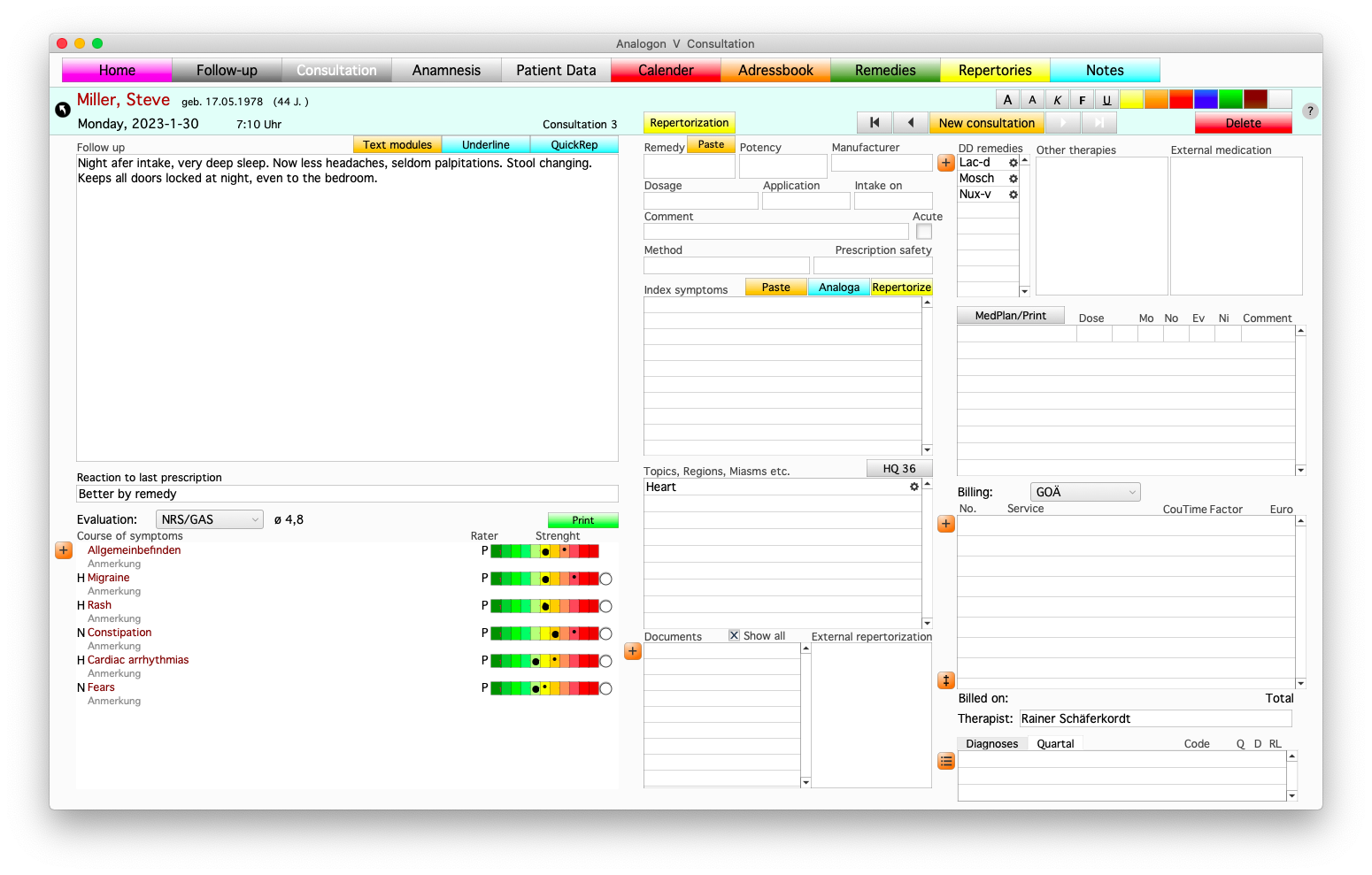Open the help question mark icon
Screen dimensions: 1372x875
(x=1310, y=111)
